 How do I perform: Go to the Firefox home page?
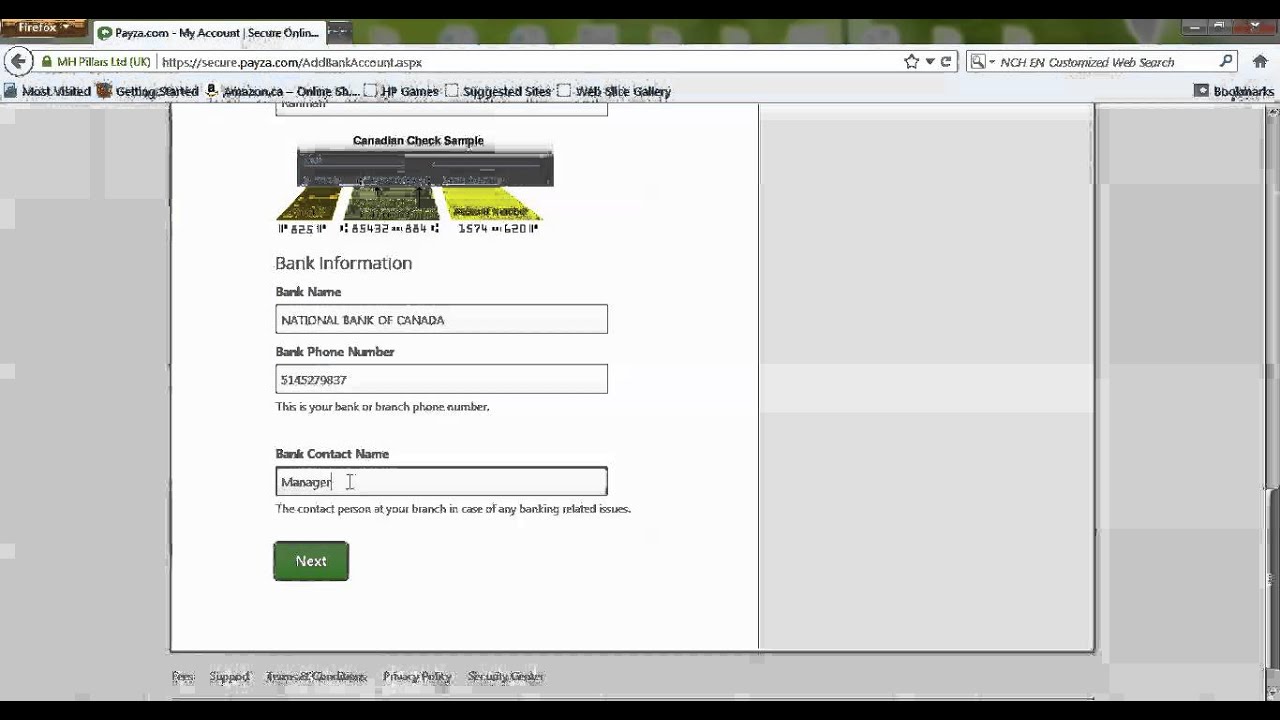1260,62
